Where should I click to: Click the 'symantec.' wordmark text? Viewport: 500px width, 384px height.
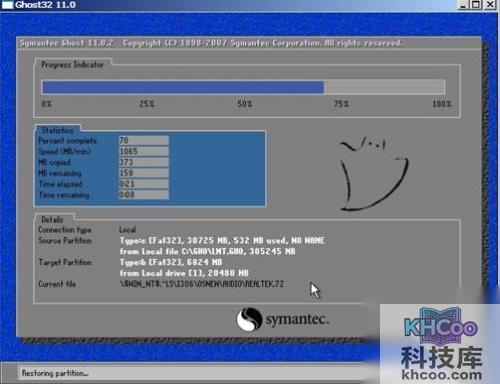pyautogui.click(x=297, y=320)
